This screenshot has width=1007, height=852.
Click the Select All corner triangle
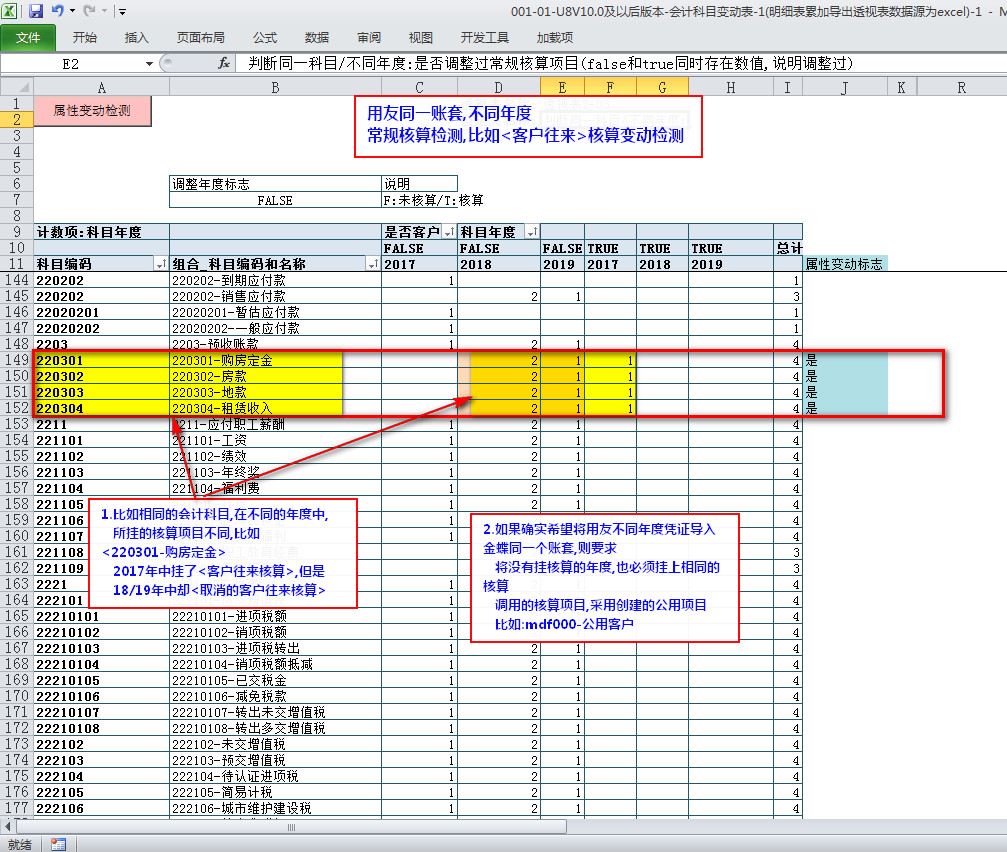16,87
